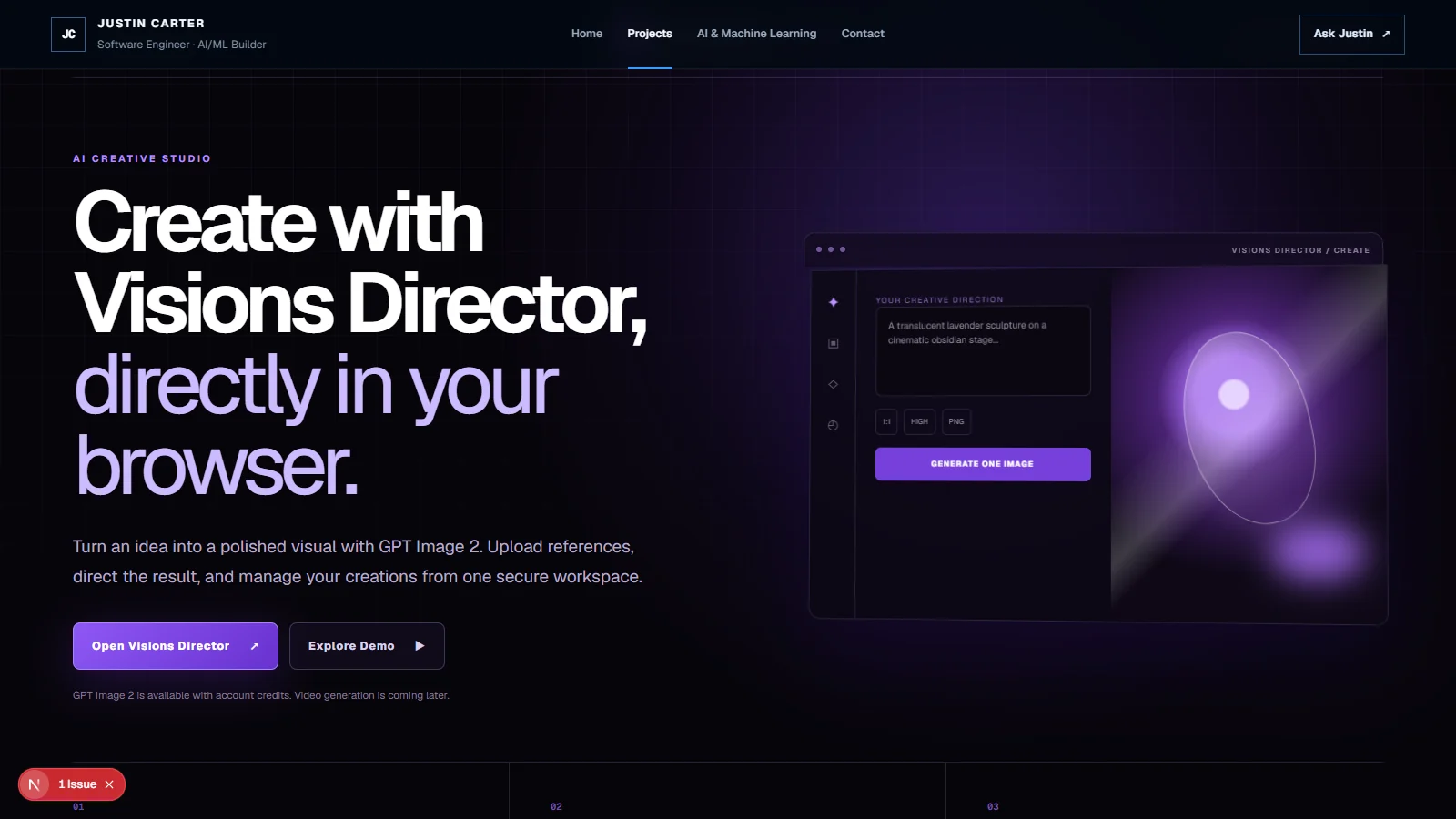Click the JC logo badge
This screenshot has width=1456, height=819.
pyautogui.click(x=68, y=35)
